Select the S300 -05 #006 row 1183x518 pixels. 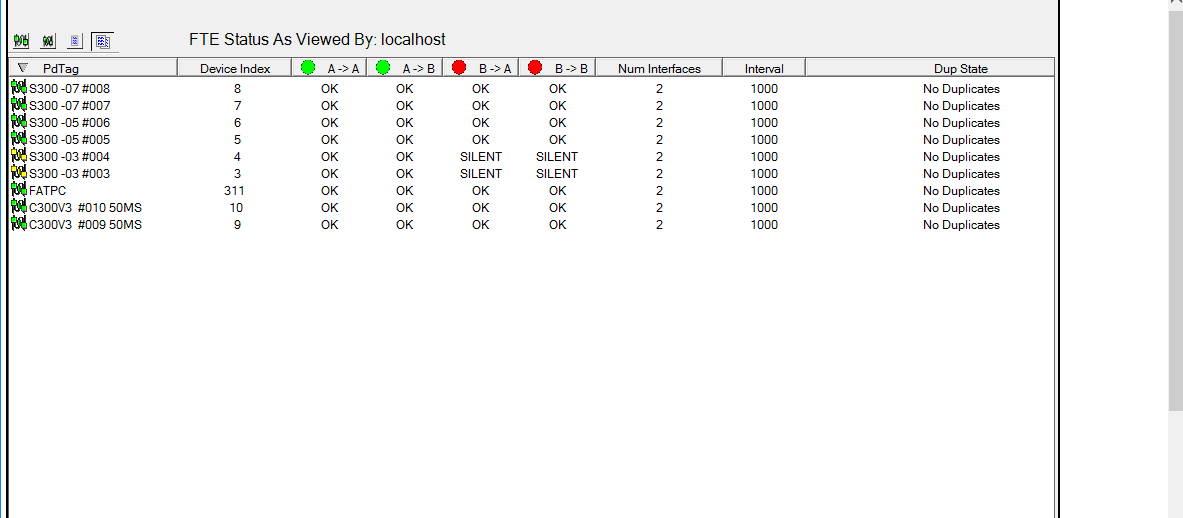pyautogui.click(x=532, y=122)
